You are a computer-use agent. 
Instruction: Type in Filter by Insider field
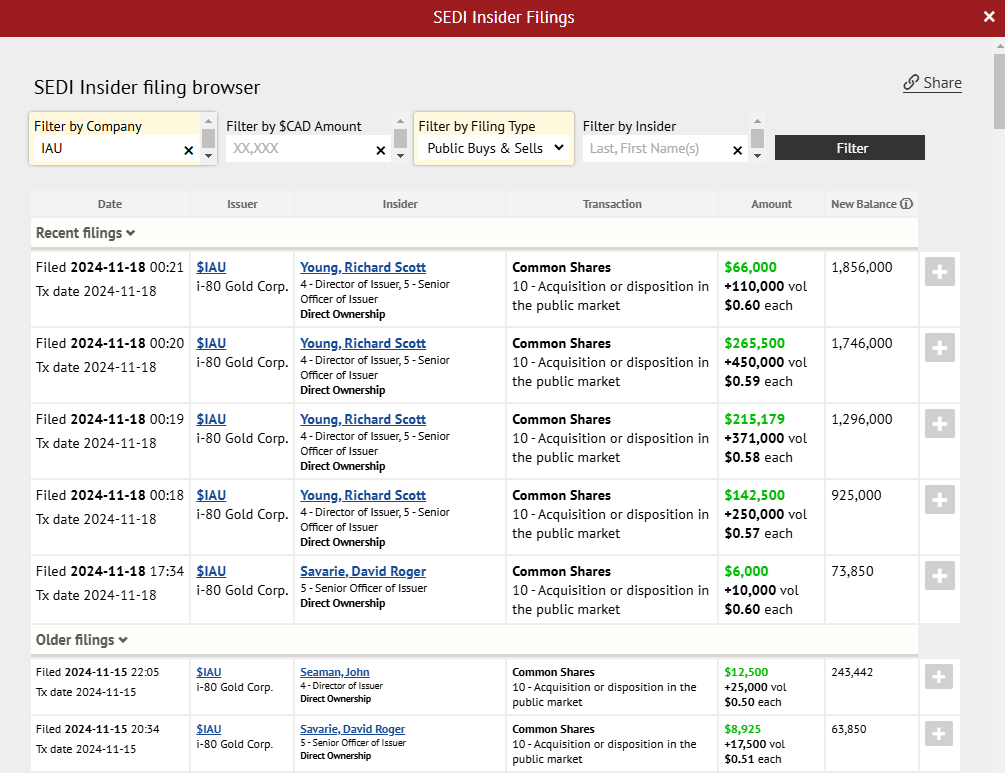(655, 149)
